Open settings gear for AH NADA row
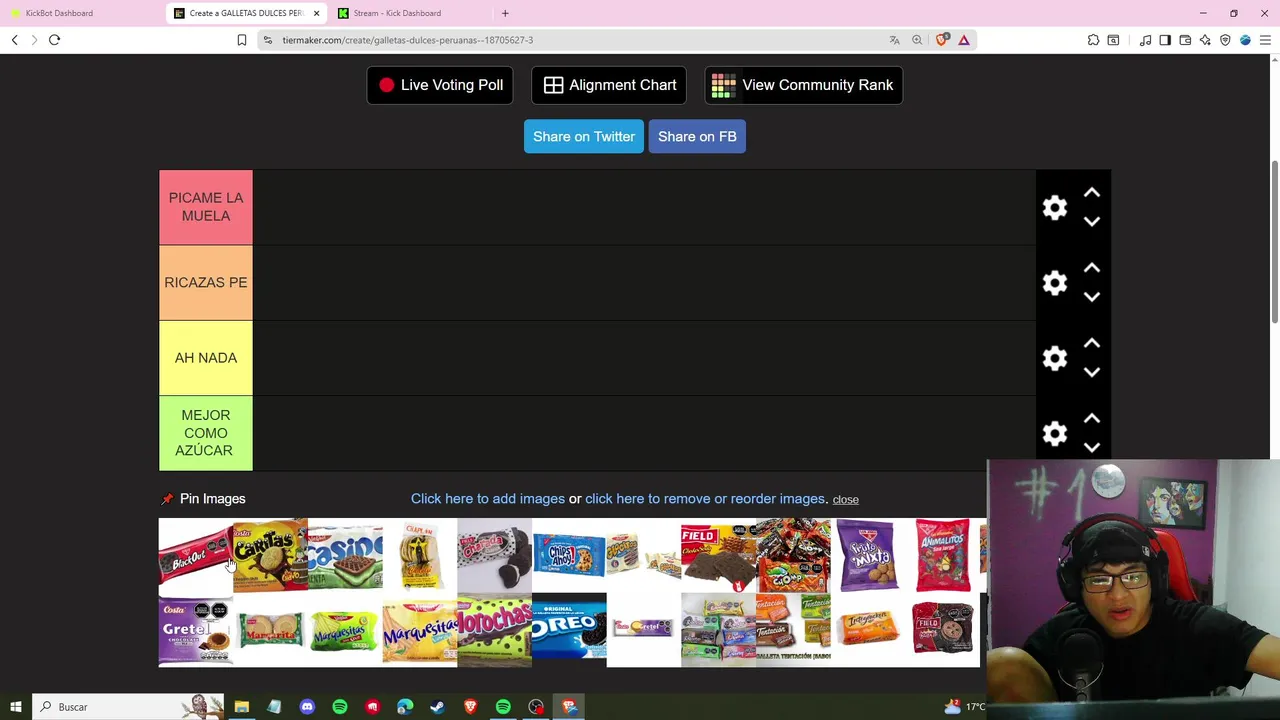 [1055, 358]
